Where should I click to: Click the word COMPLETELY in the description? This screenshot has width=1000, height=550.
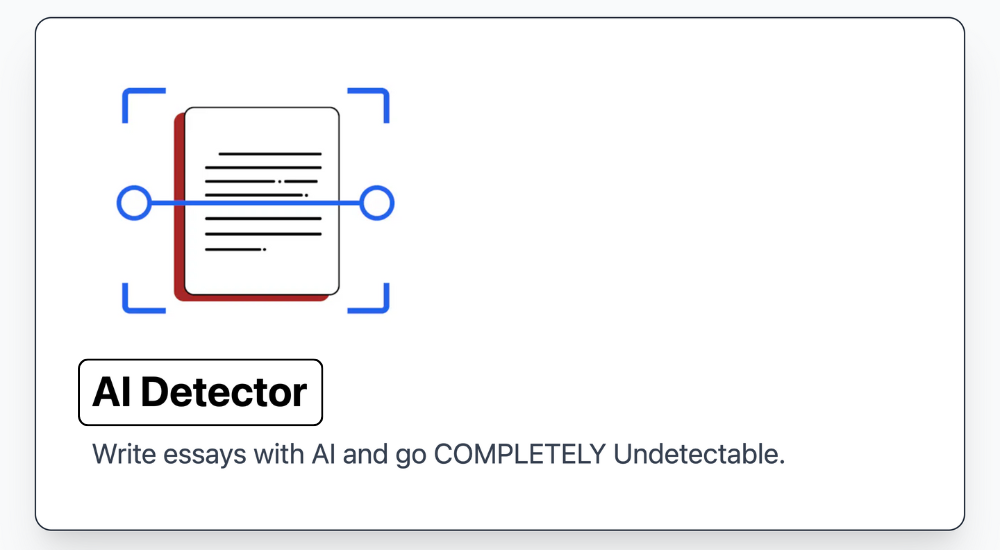pyautogui.click(x=520, y=454)
